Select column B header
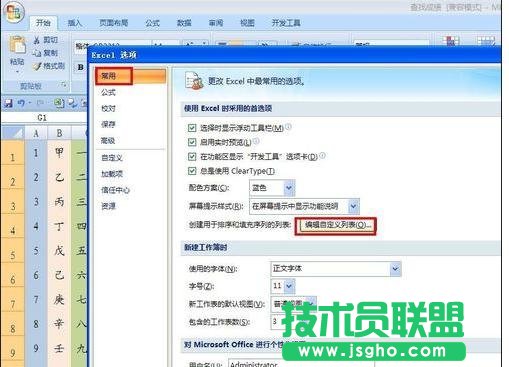509x367 pixels. (x=59, y=133)
